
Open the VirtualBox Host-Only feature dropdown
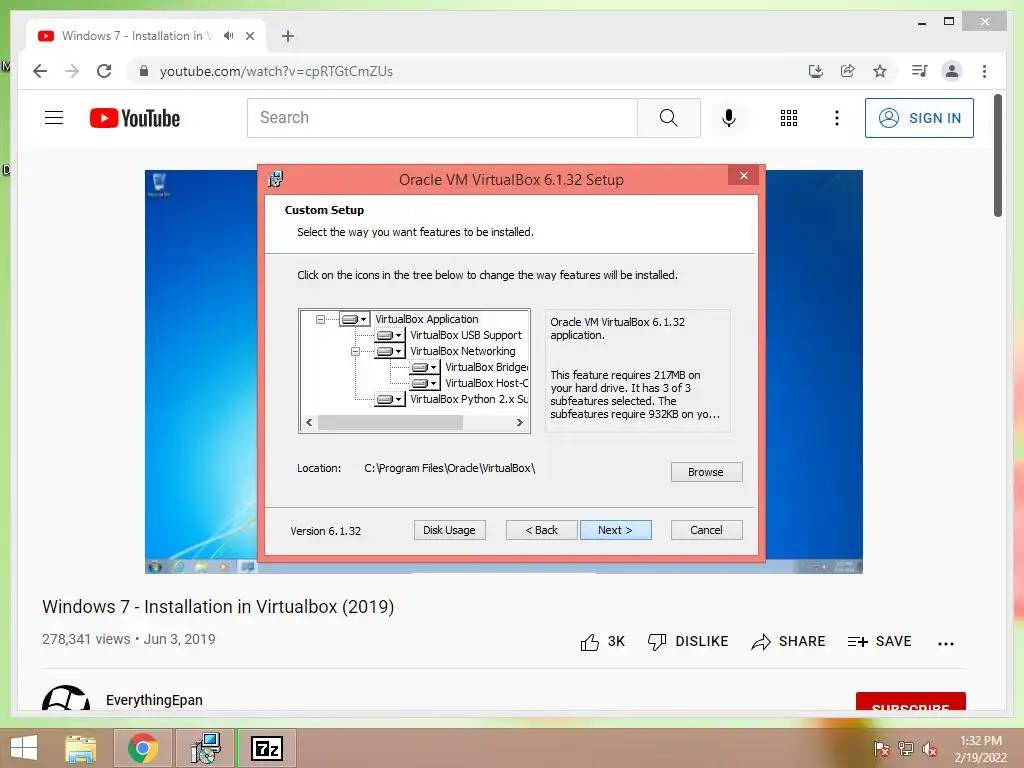pos(424,383)
